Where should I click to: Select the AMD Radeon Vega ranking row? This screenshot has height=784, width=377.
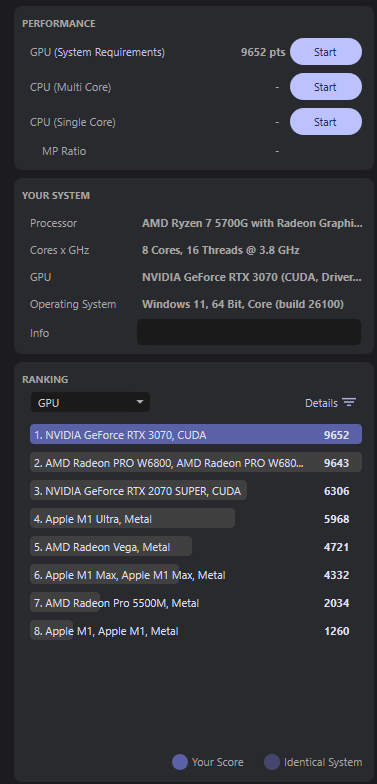coord(196,547)
